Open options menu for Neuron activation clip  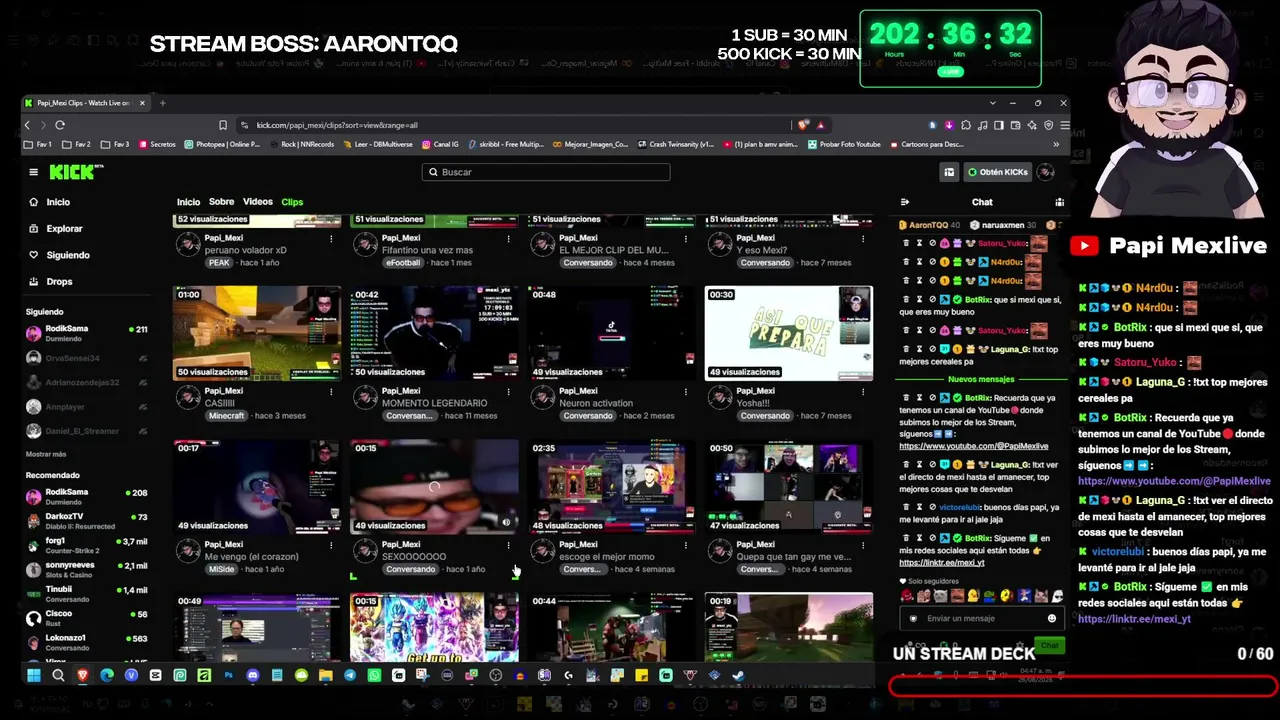pos(685,392)
